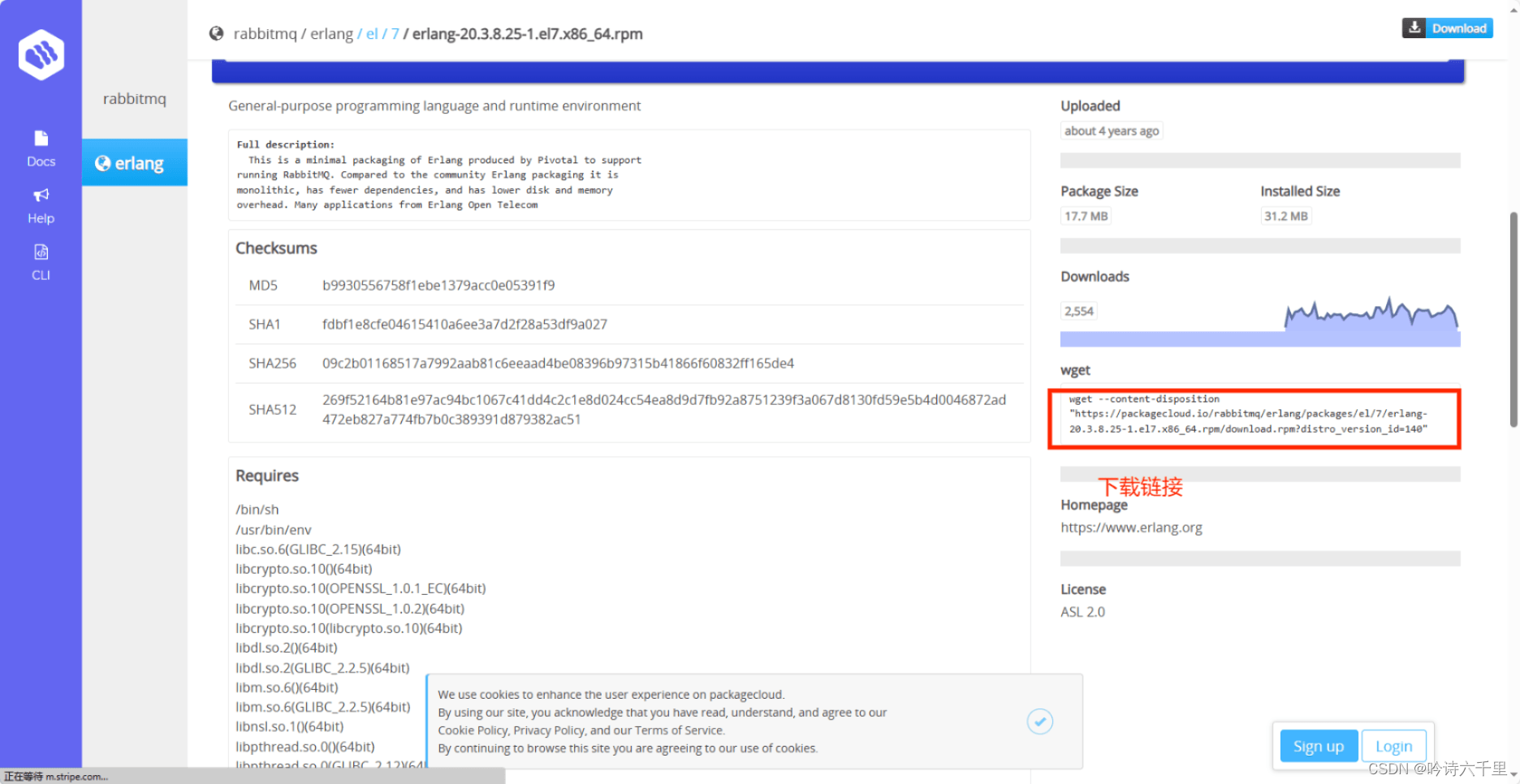
Task: Click the SHA256 checksum value
Action: 558,364
